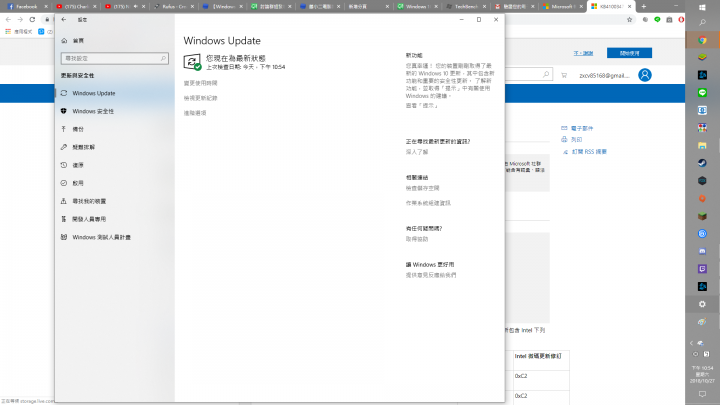Click the 提供意見反應給我們 feedback link

(431, 275)
